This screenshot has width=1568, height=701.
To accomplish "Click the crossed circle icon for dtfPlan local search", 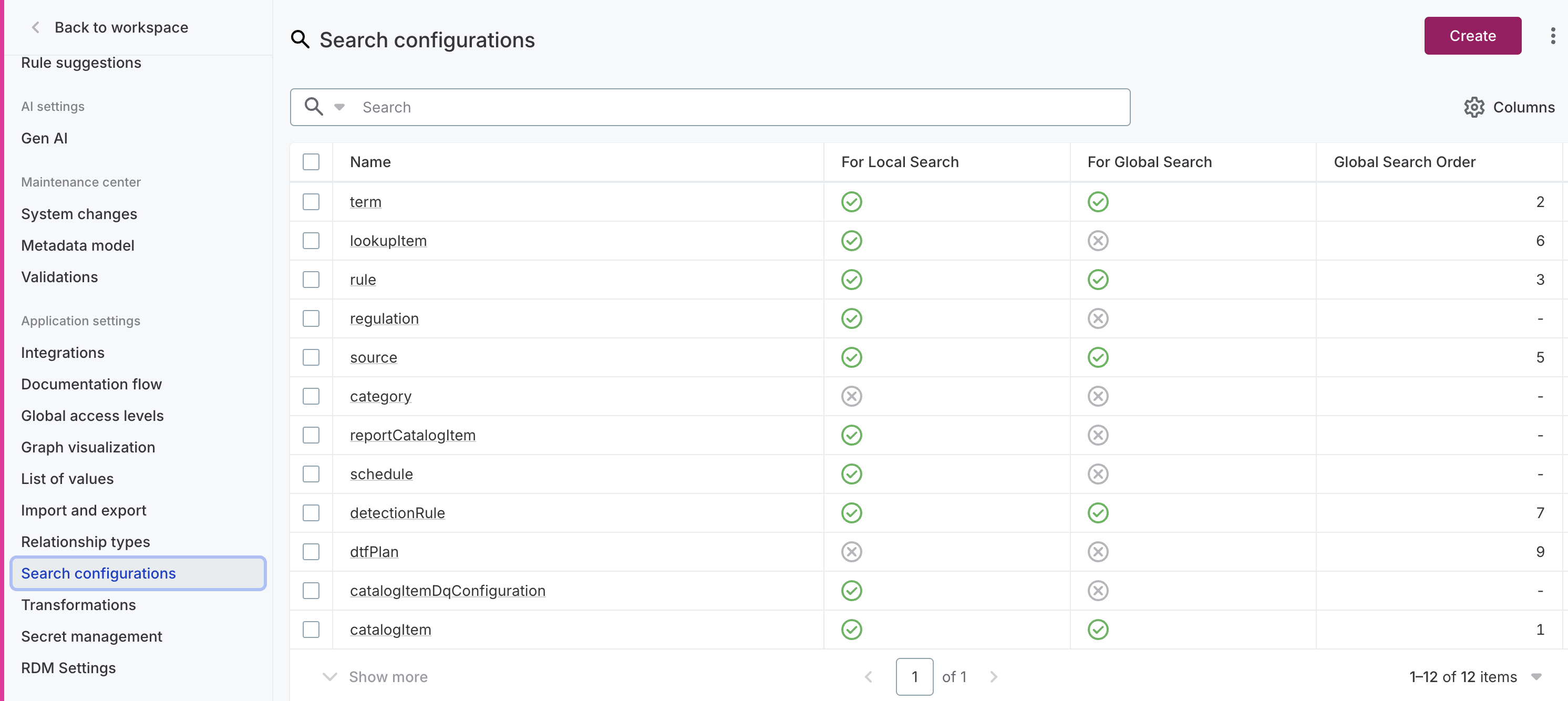I will point(851,551).
